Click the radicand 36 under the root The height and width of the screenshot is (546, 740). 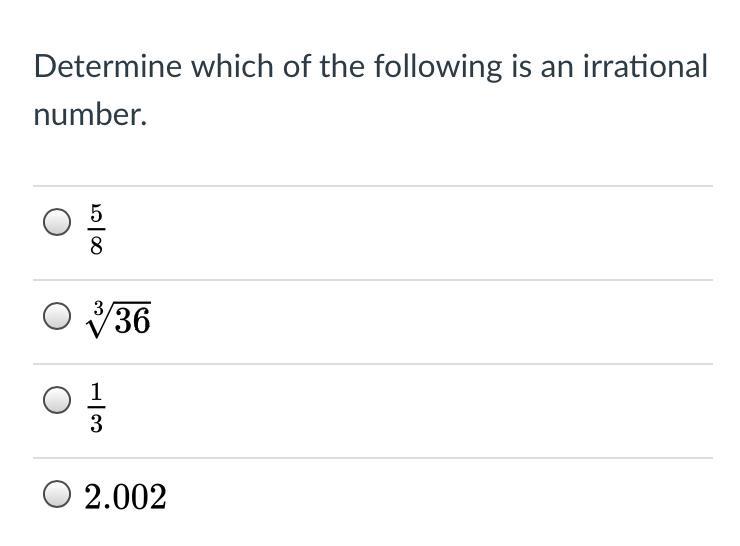tap(132, 321)
